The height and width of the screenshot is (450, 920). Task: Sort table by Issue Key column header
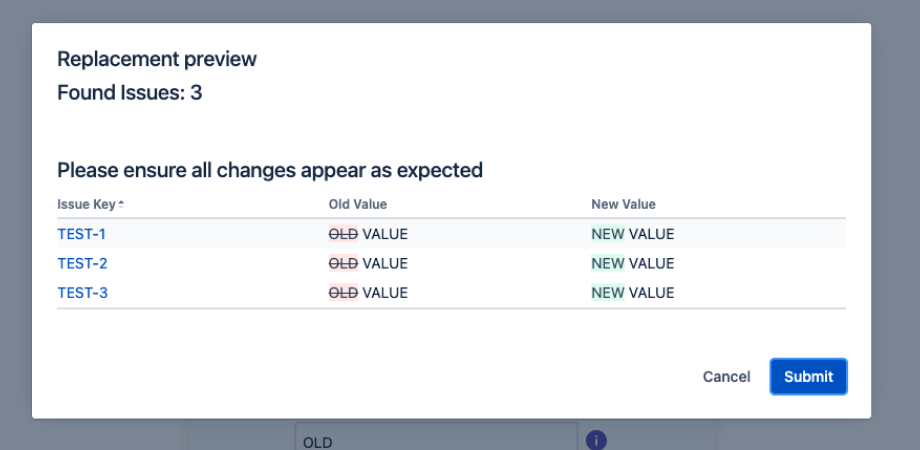[87, 204]
